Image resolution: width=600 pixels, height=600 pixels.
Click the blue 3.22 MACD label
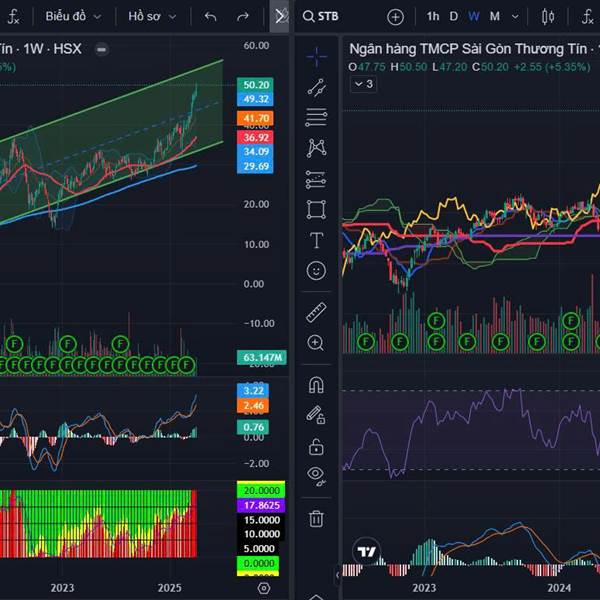click(253, 391)
